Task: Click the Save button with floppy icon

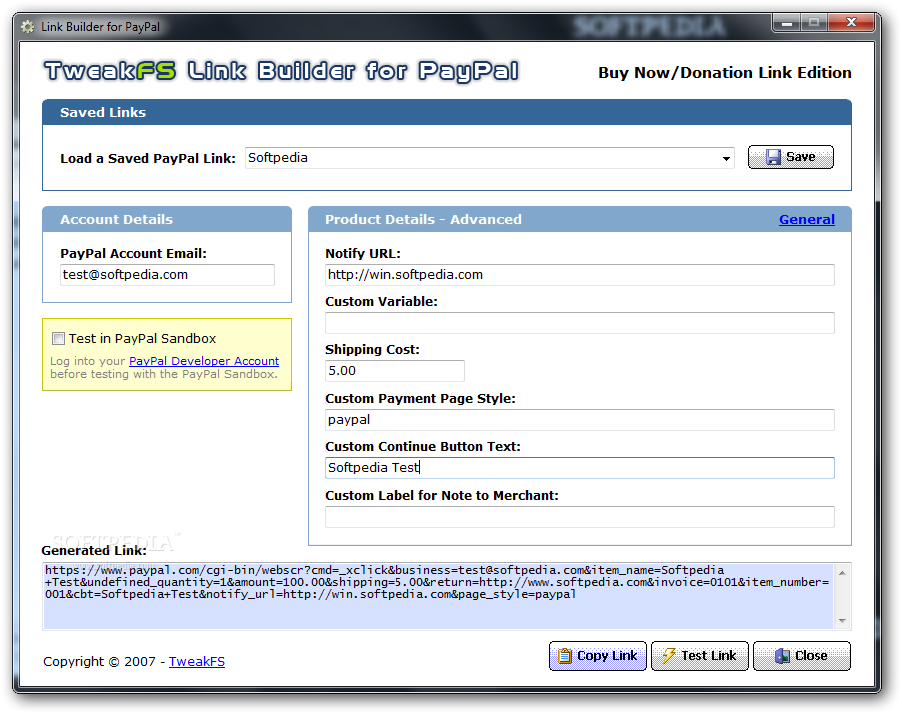Action: click(x=790, y=157)
